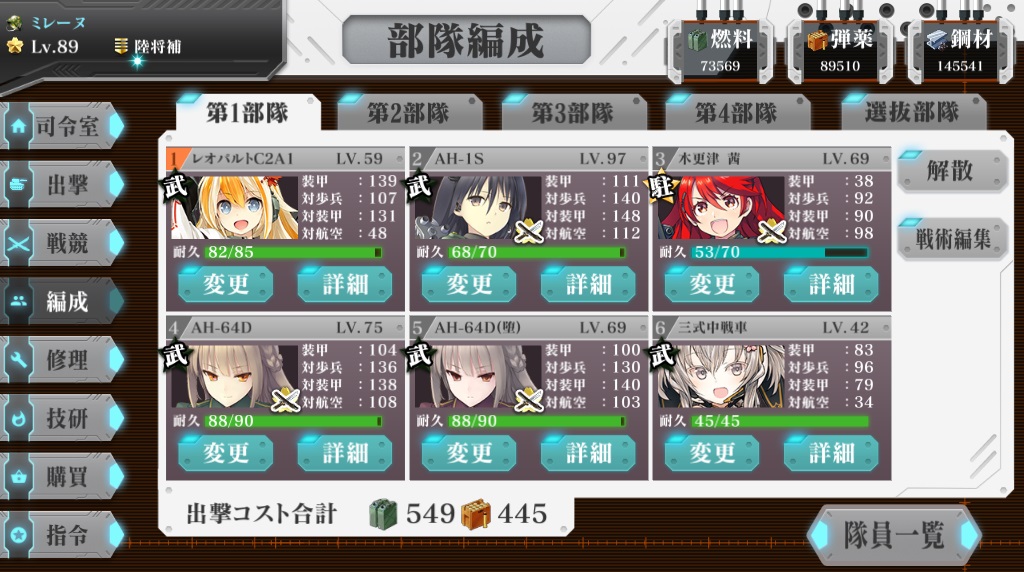
Task: Click 詳細 for AH-1S unit
Action: click(588, 284)
